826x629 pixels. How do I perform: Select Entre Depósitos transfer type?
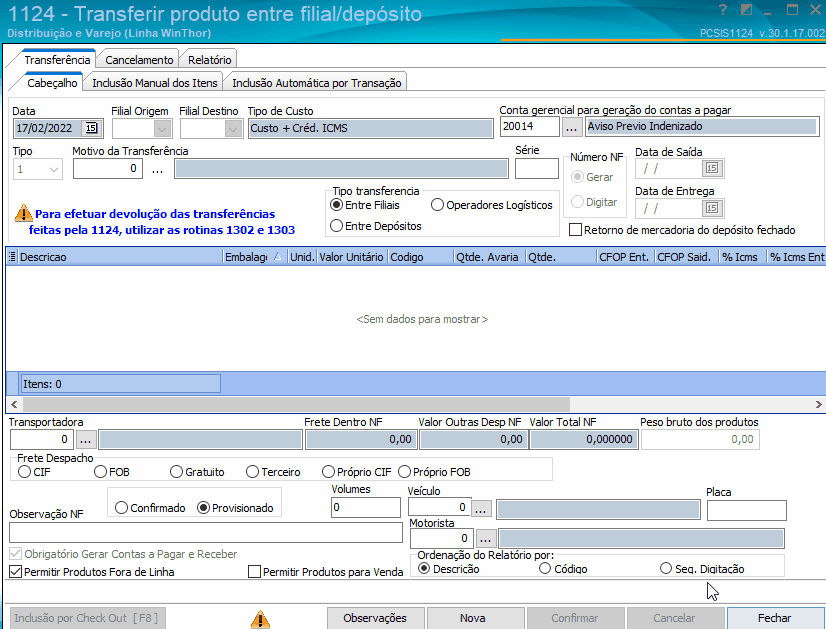coord(376,226)
